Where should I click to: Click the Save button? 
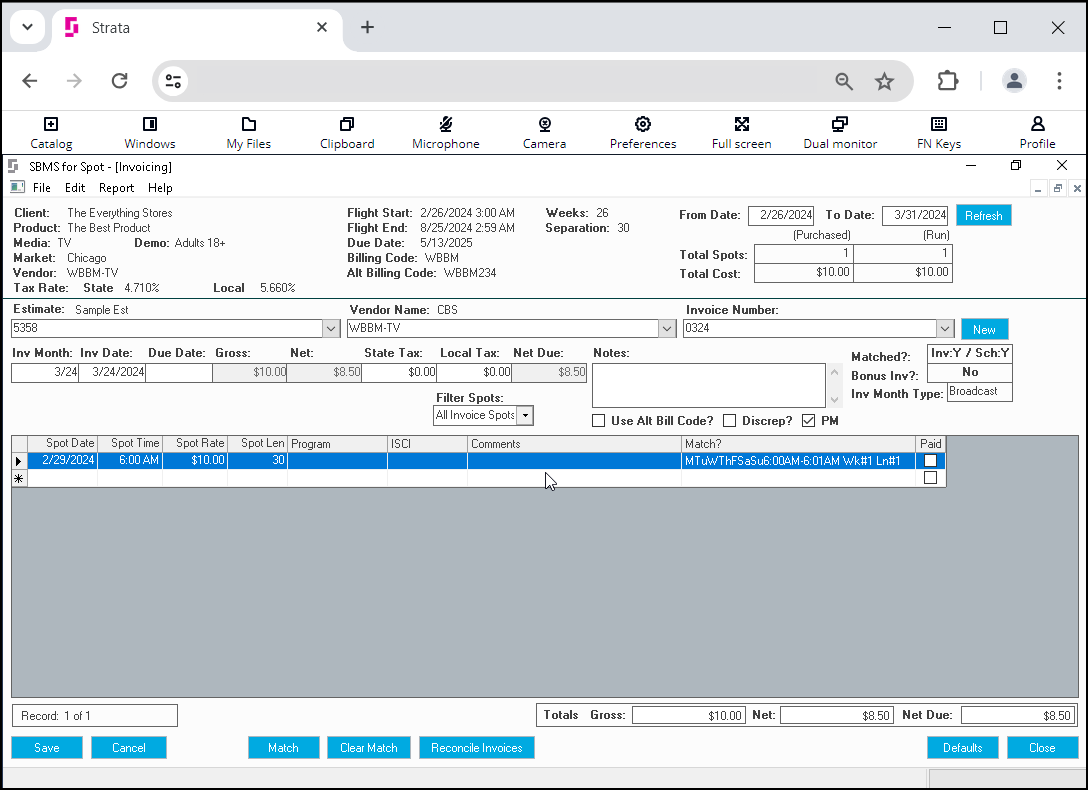(46, 748)
